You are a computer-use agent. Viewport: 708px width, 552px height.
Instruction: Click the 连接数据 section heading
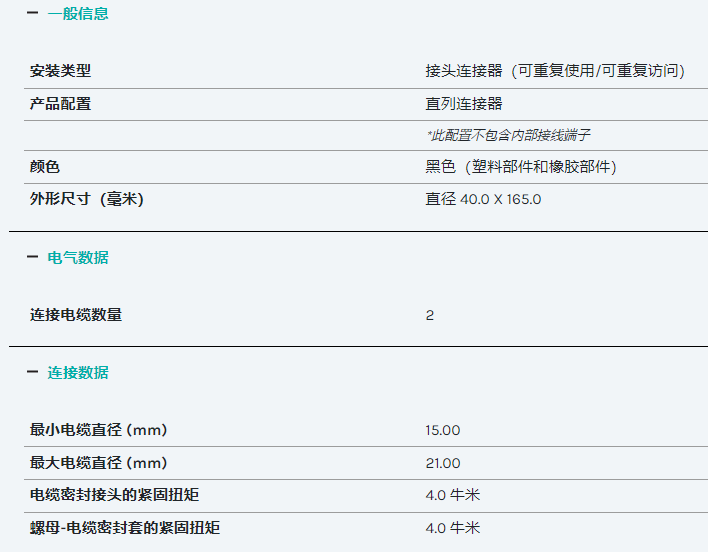click(x=78, y=373)
